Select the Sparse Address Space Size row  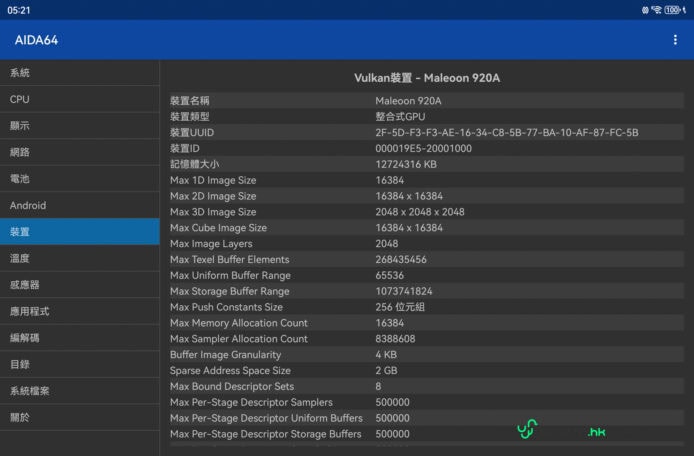tap(427, 371)
